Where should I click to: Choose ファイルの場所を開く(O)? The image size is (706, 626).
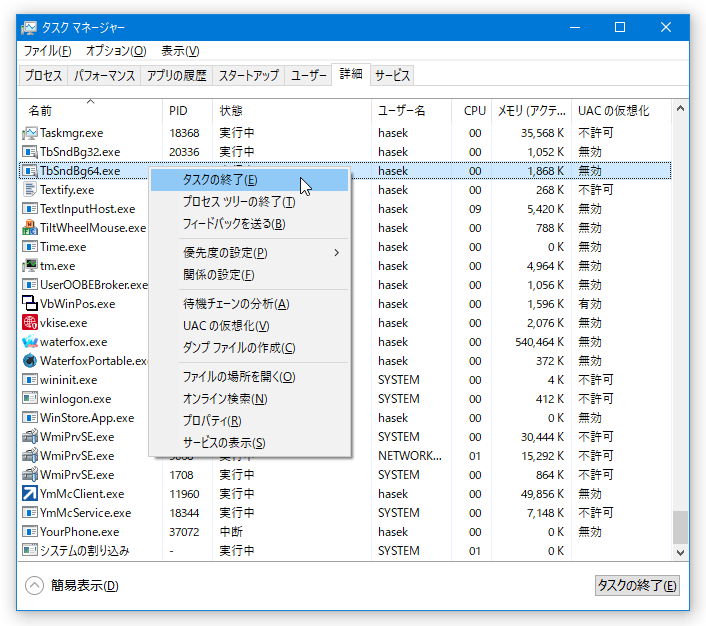(249, 377)
